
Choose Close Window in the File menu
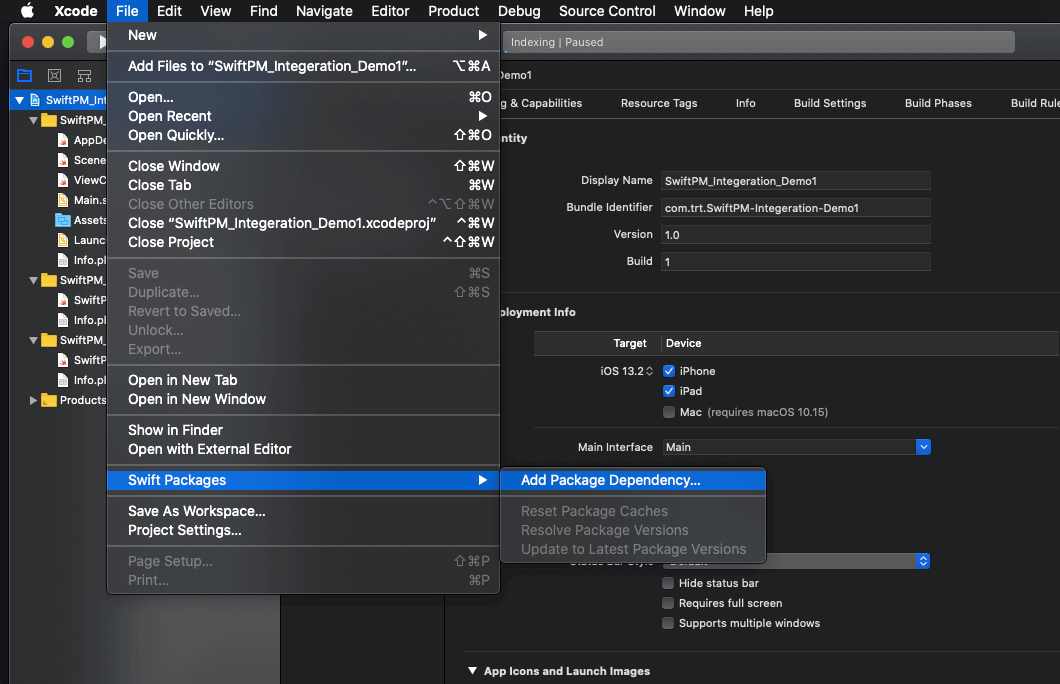303,166
